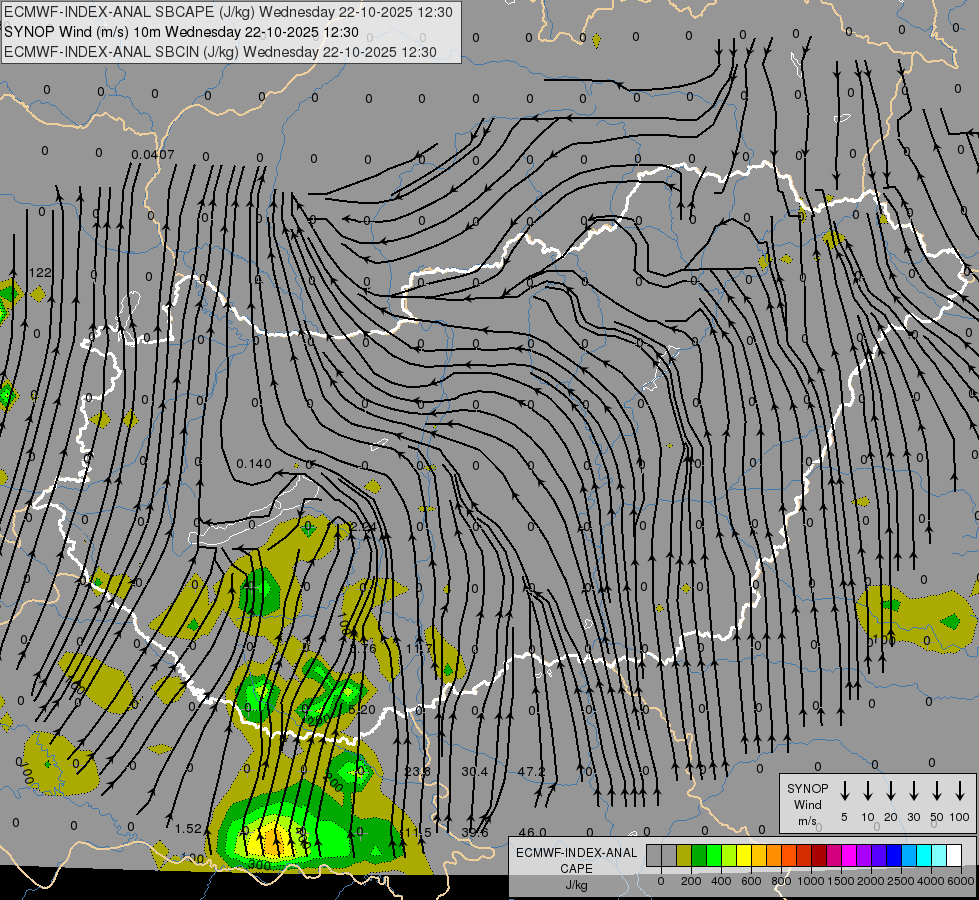Click the wind arrow above the 5 m/s label
The image size is (979, 900).
pyautogui.click(x=845, y=791)
